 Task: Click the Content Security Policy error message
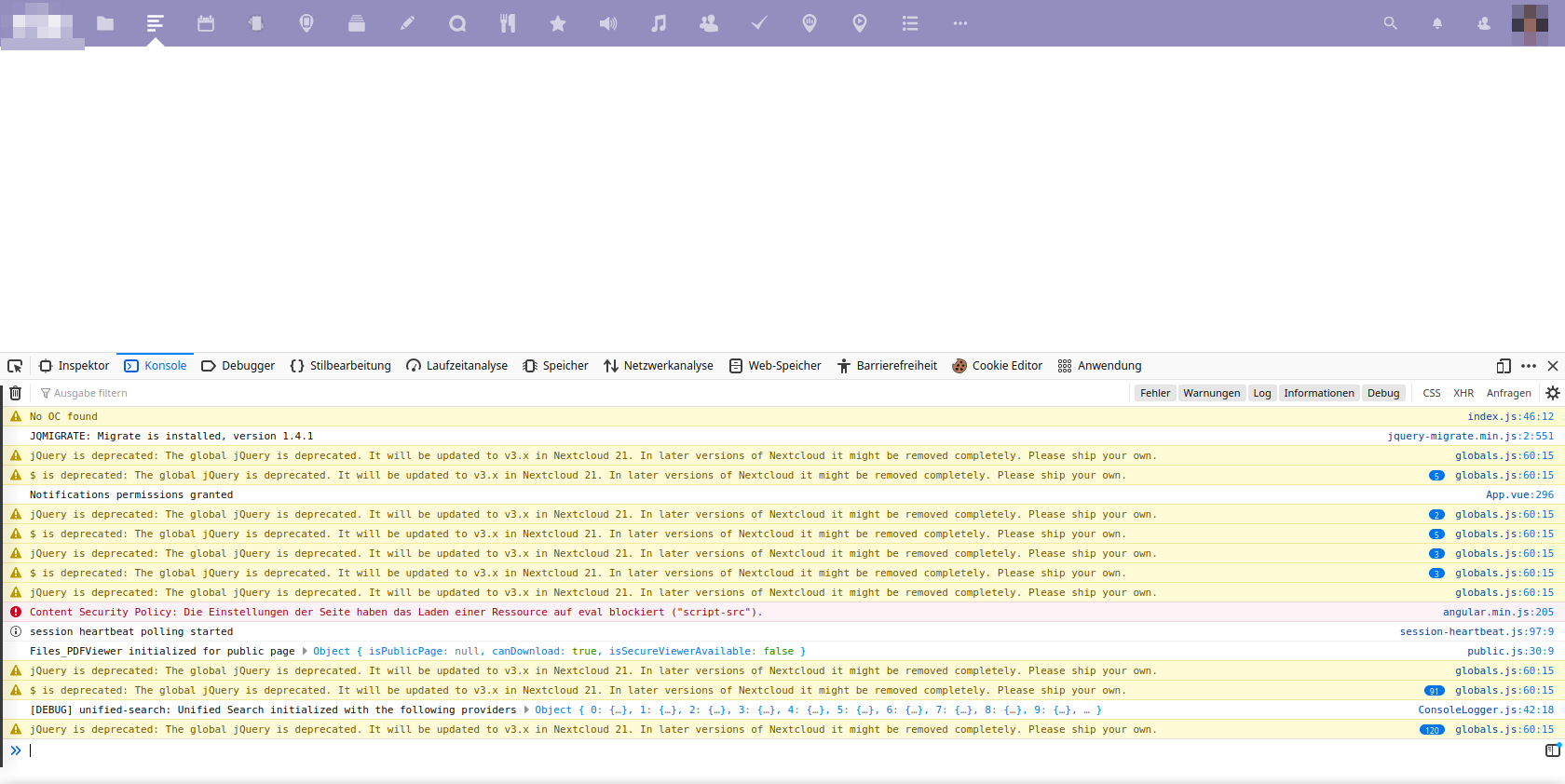(396, 612)
